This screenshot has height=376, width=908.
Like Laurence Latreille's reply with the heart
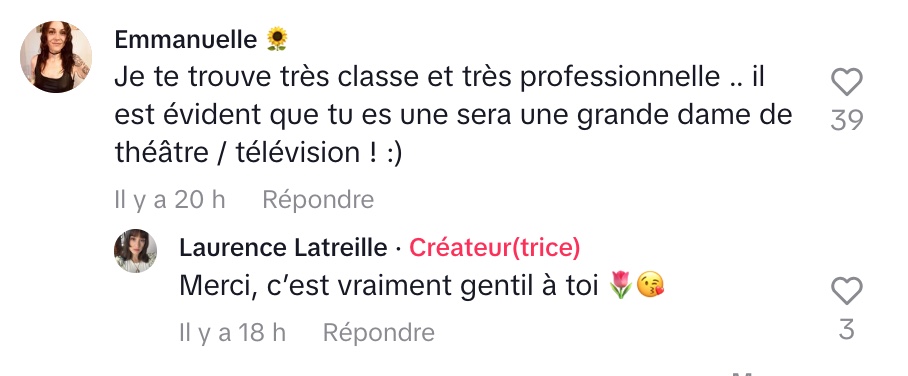(847, 290)
